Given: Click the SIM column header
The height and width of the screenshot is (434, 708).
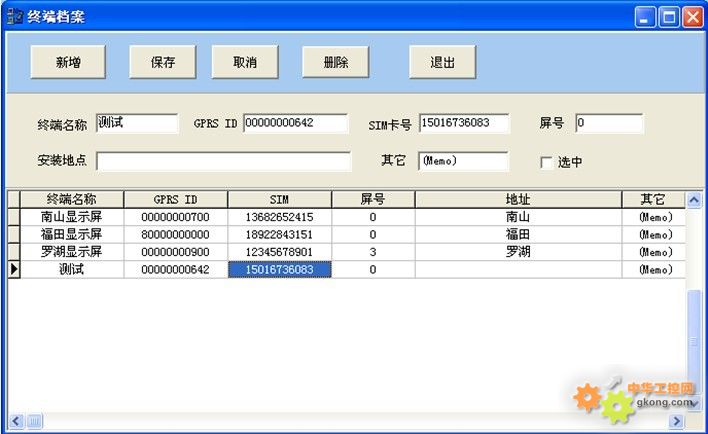Looking at the screenshot, I should pyautogui.click(x=279, y=199).
